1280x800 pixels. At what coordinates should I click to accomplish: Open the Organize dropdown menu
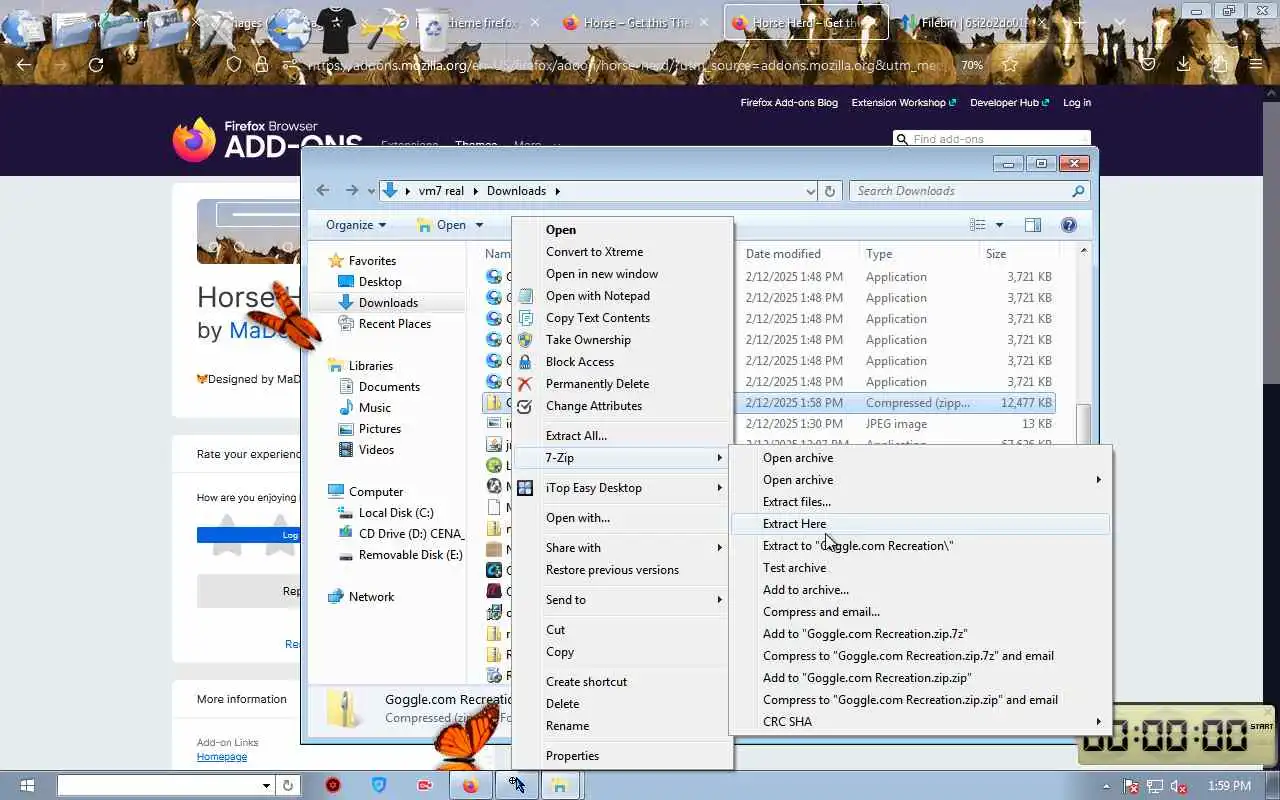(x=356, y=225)
